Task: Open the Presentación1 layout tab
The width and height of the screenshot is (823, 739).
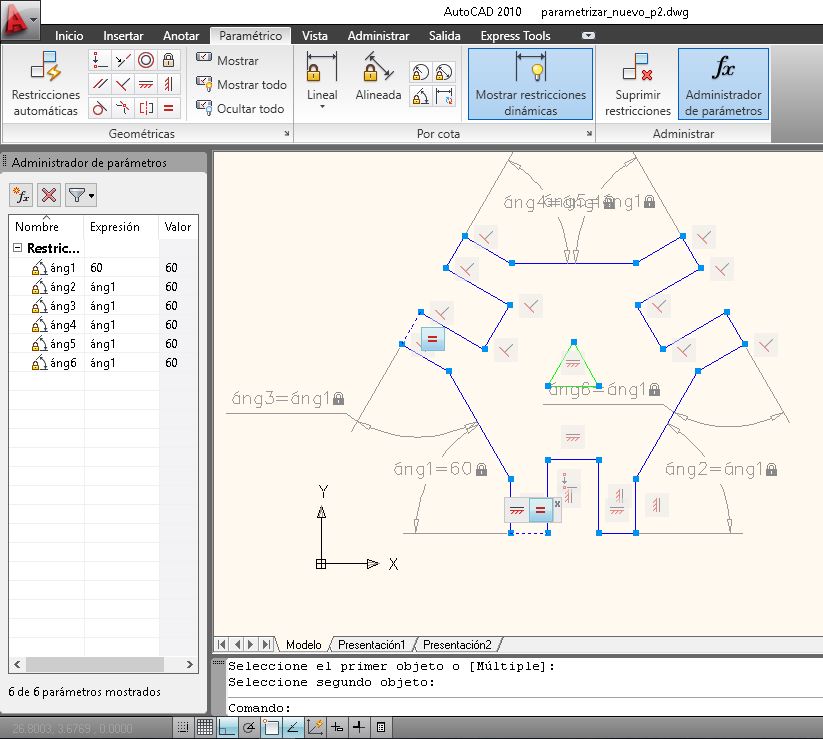Action: (x=371, y=645)
